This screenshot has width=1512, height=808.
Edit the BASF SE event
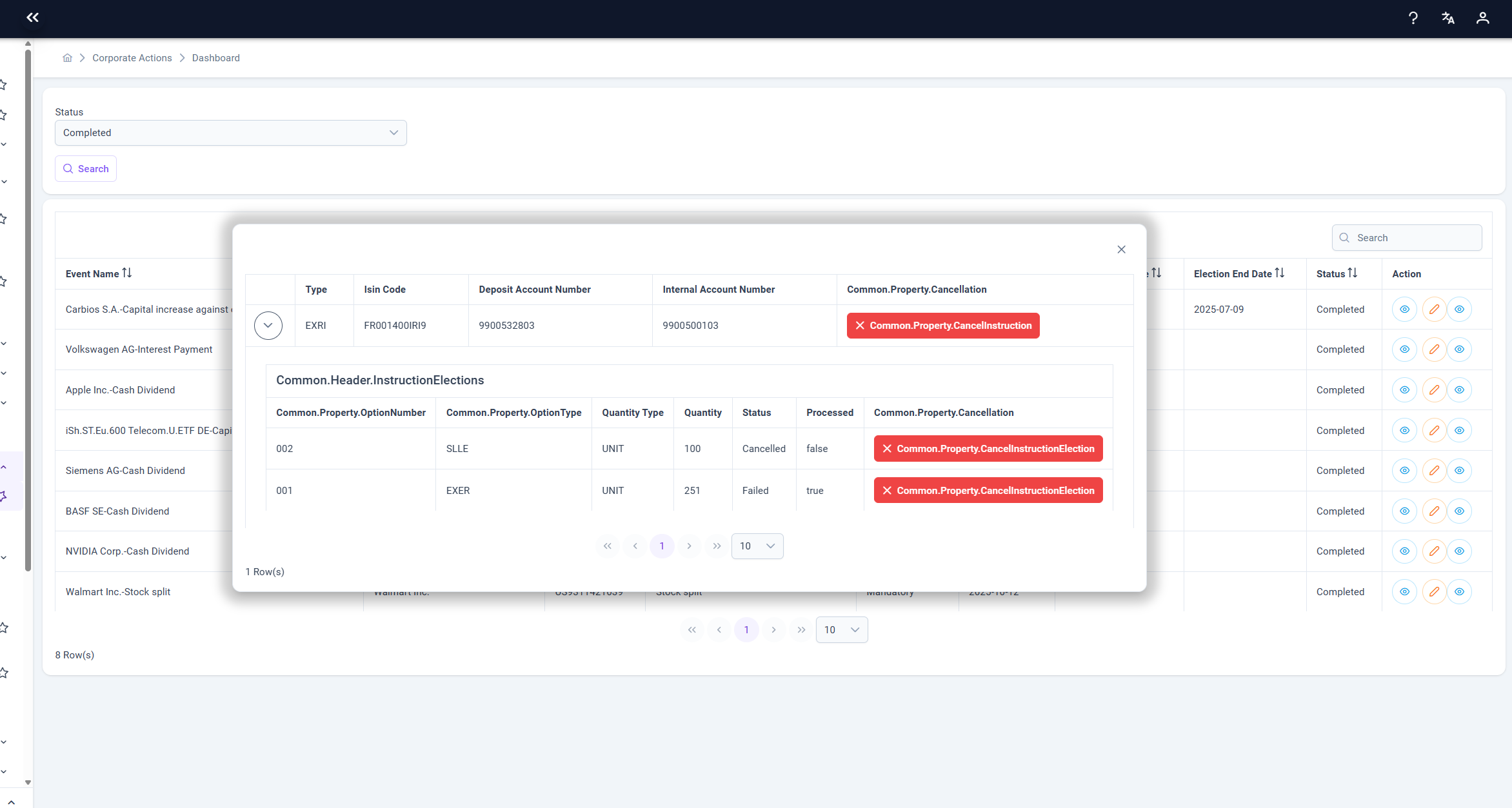pos(1434,511)
